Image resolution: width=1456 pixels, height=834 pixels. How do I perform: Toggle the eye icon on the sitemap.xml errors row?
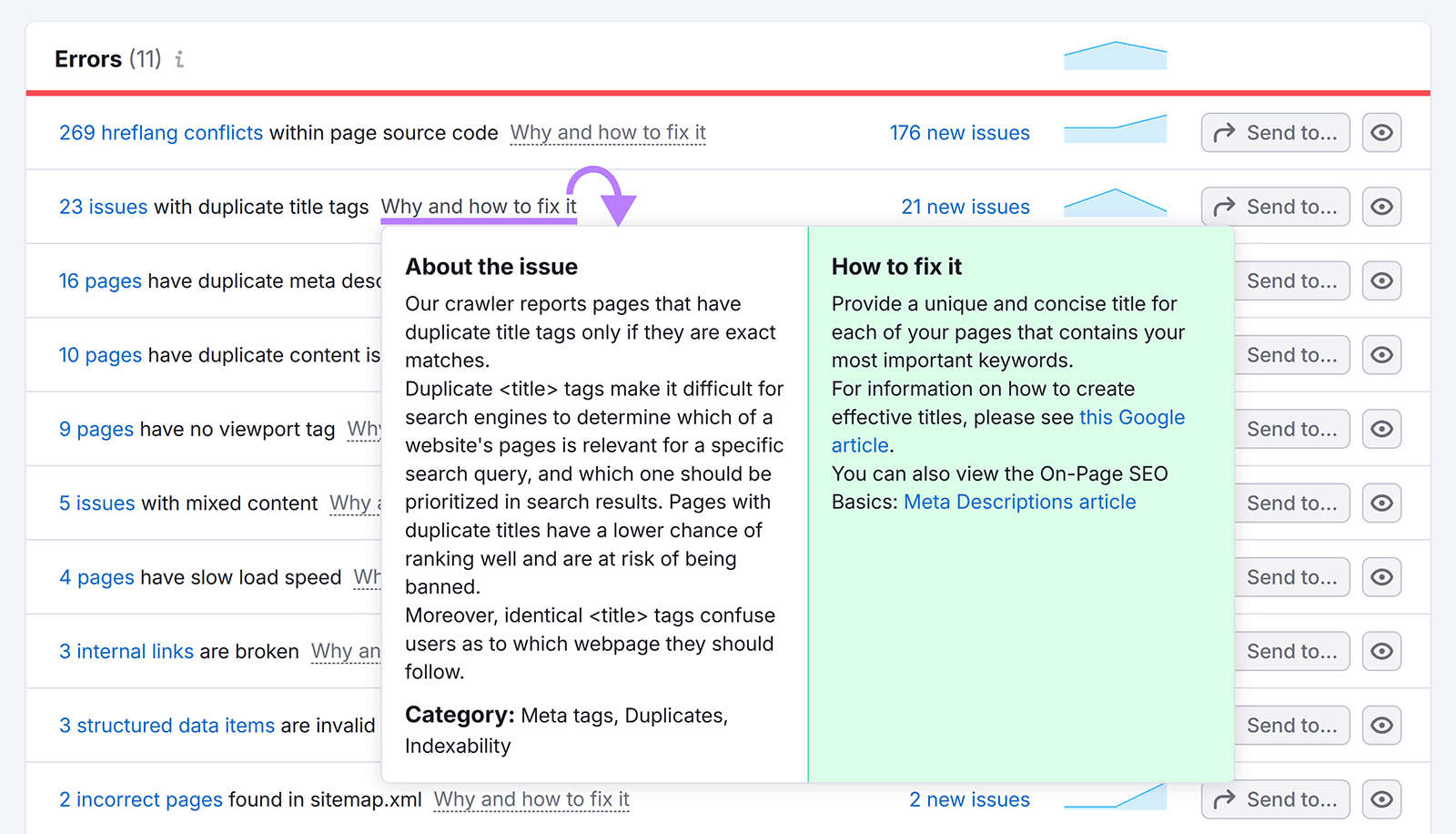tap(1381, 798)
